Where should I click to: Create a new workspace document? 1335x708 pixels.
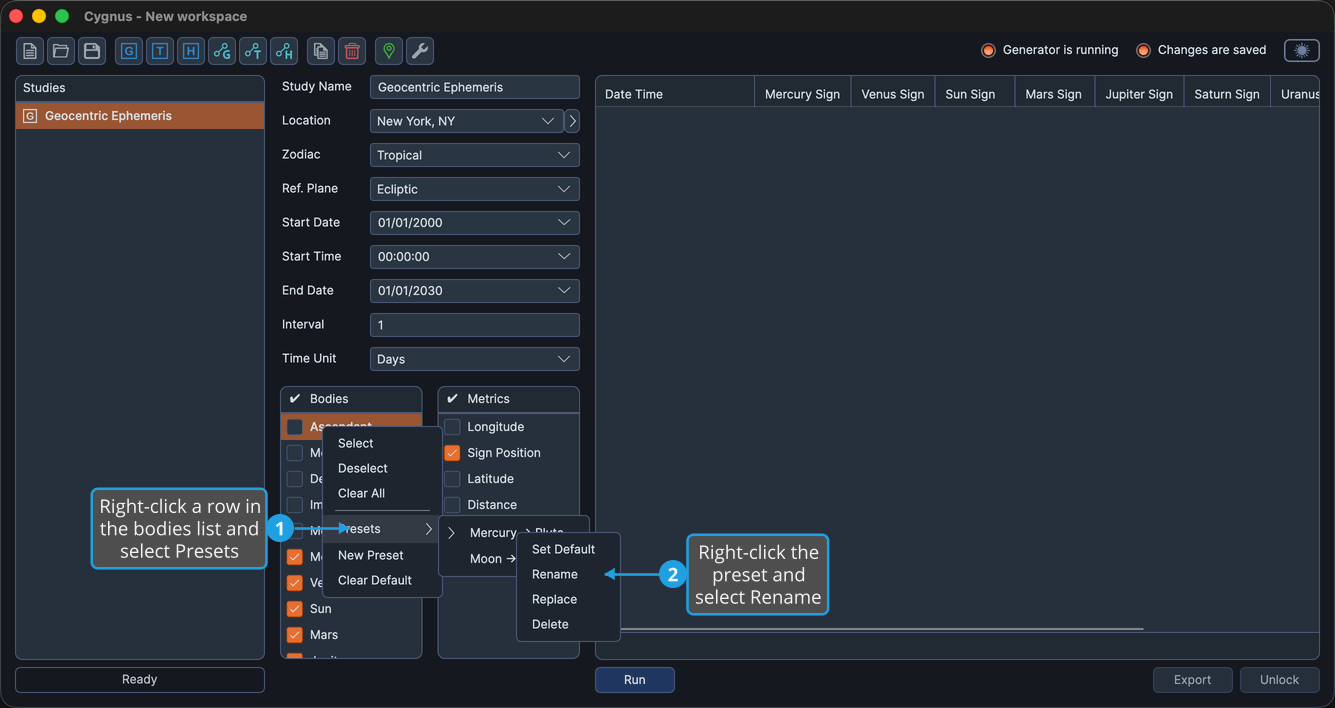click(30, 51)
